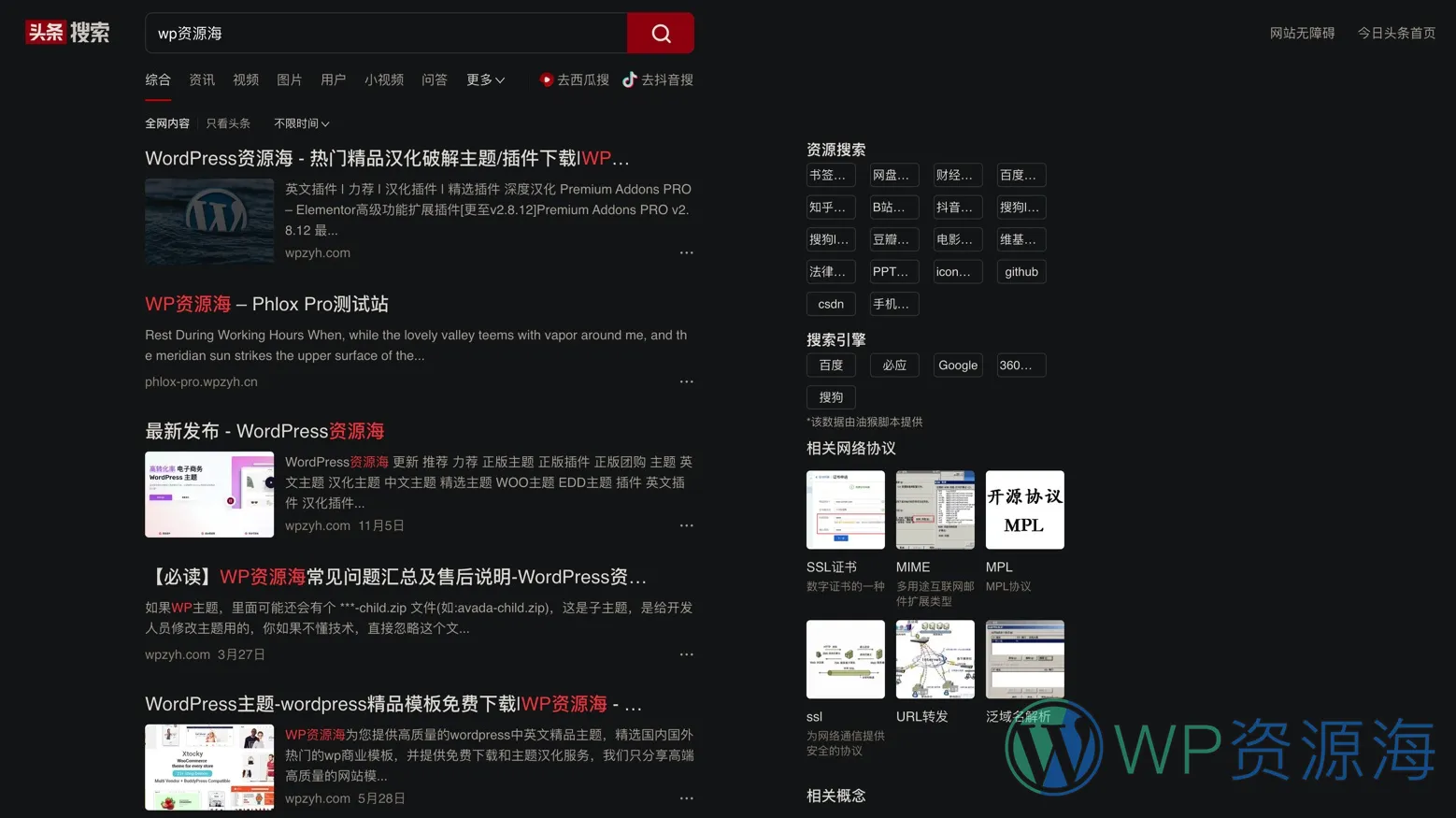Click the github resource tag
Image resolution: width=1456 pixels, height=818 pixels.
(x=1021, y=272)
